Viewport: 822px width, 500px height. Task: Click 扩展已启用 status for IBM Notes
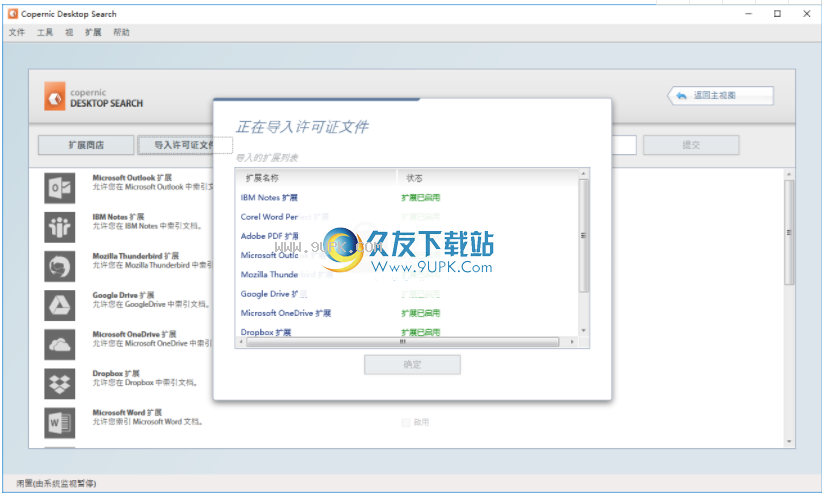pos(420,198)
